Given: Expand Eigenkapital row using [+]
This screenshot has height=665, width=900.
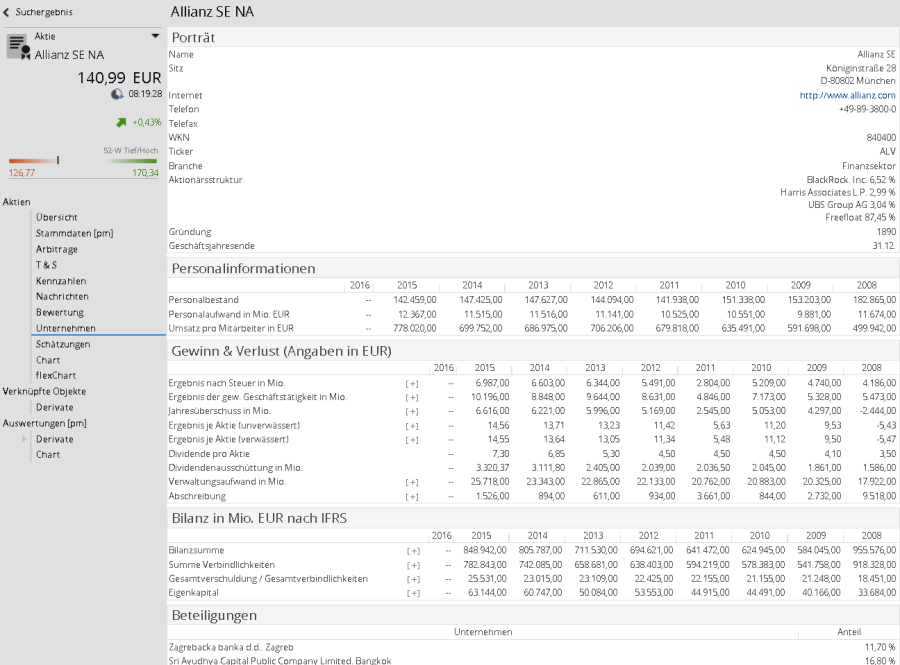Looking at the screenshot, I should coord(411,593).
